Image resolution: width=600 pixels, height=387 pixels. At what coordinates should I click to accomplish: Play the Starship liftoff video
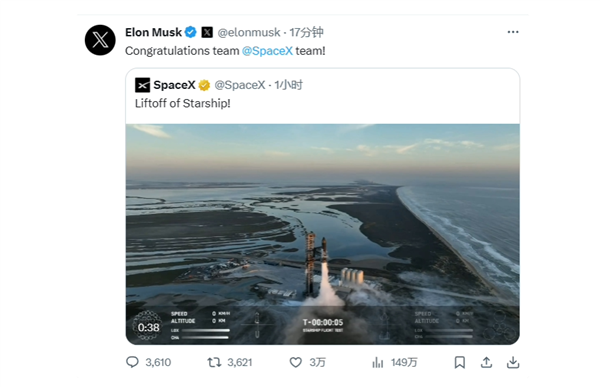coord(323,234)
